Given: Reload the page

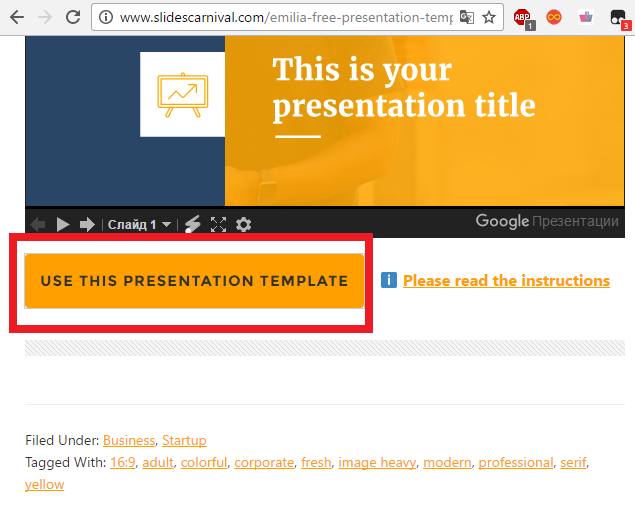Looking at the screenshot, I should [x=73, y=17].
